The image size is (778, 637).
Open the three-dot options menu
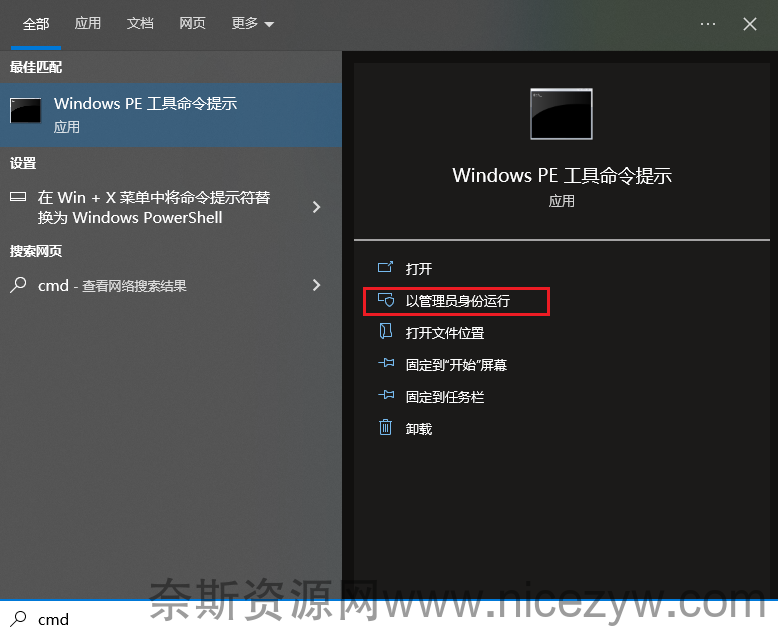pos(708,24)
